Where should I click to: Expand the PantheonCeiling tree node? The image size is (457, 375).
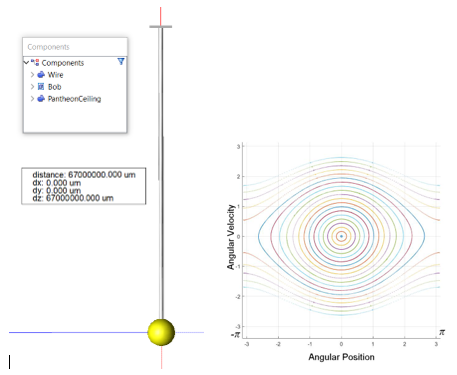[32, 99]
